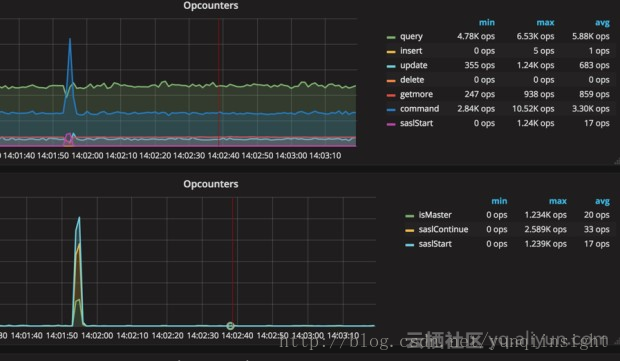Screen dimensions: 620x361
Task: Toggle the update series in the legend
Action: [414, 65]
